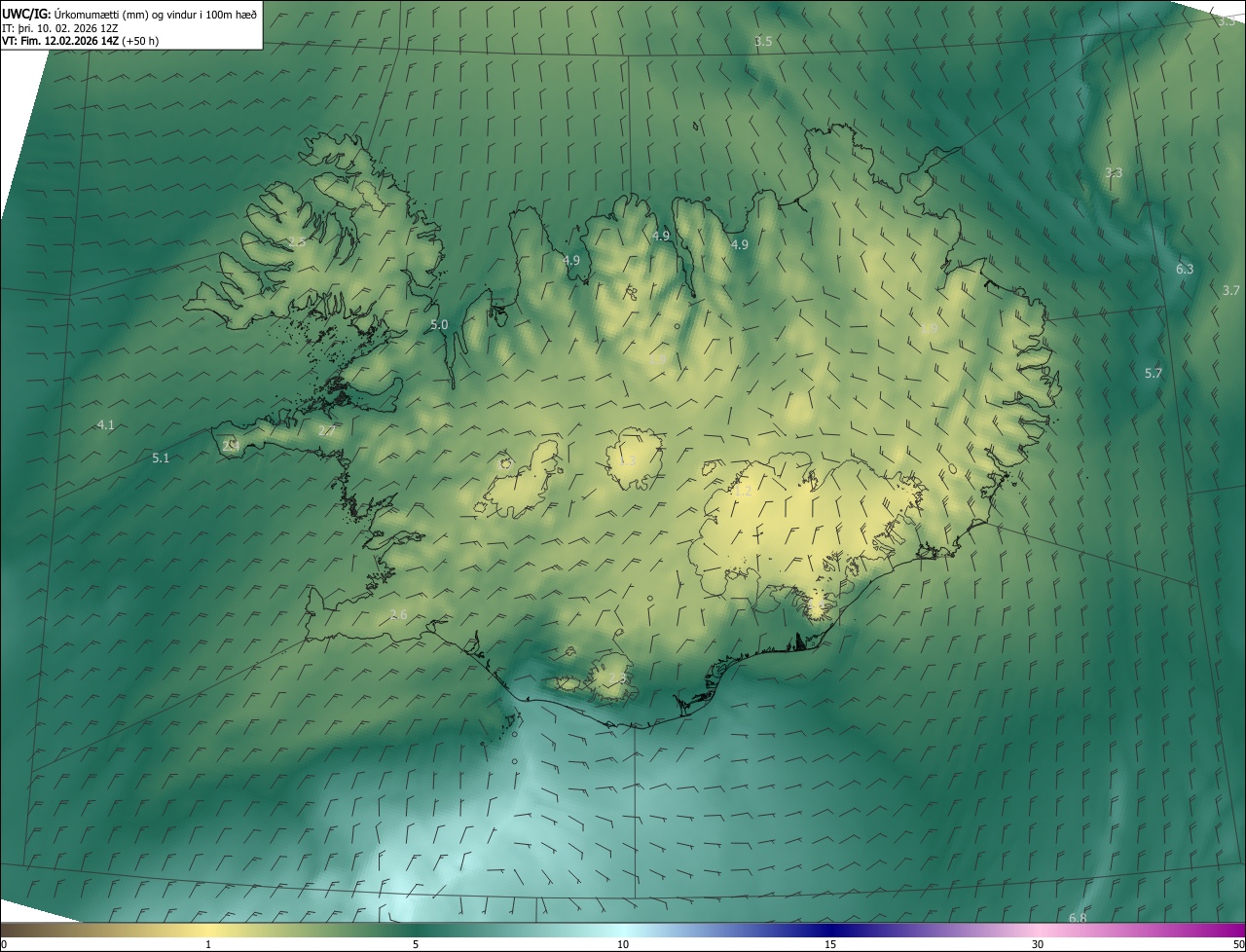Click the 1 mark on the color scale

(x=208, y=944)
